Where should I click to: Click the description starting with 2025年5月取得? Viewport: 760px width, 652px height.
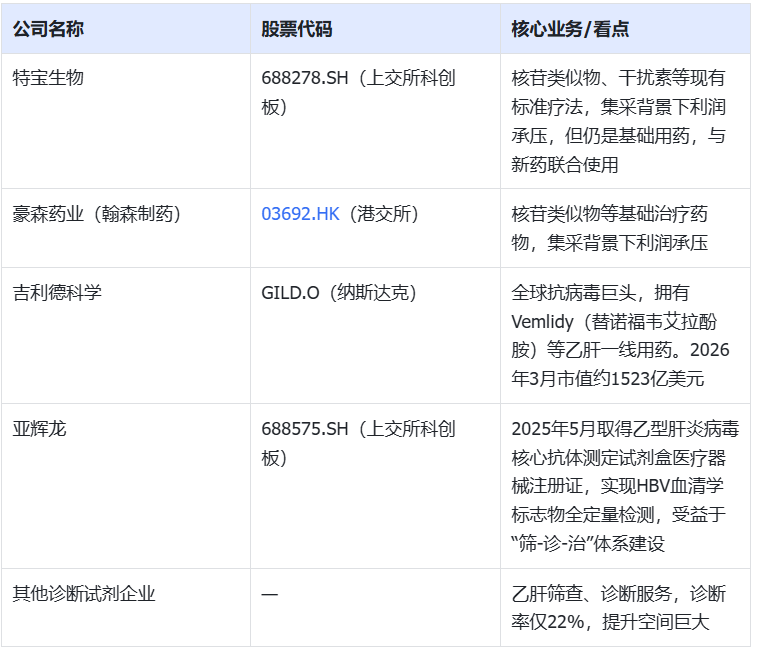pyautogui.click(x=626, y=486)
